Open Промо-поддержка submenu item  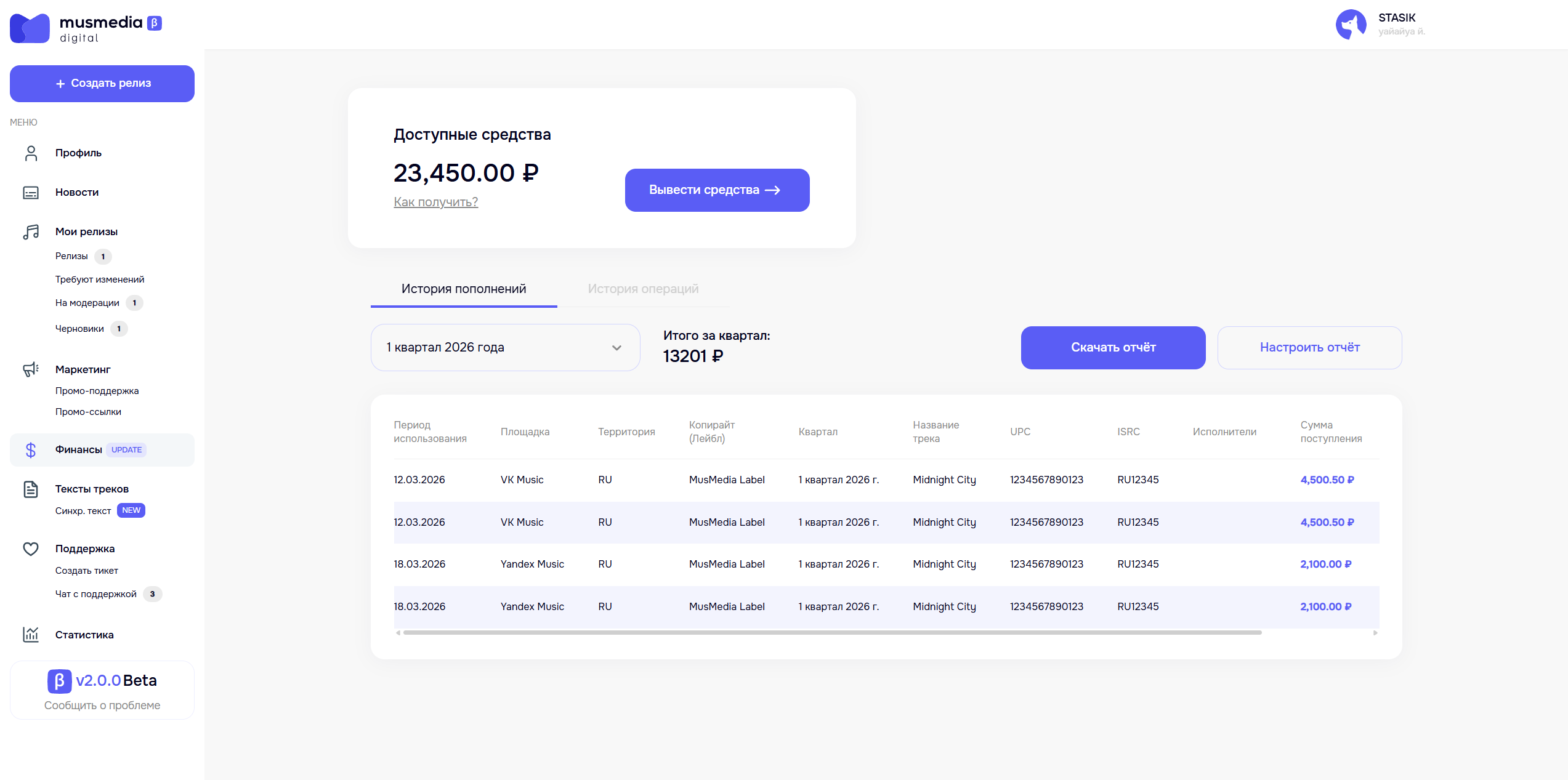click(97, 391)
